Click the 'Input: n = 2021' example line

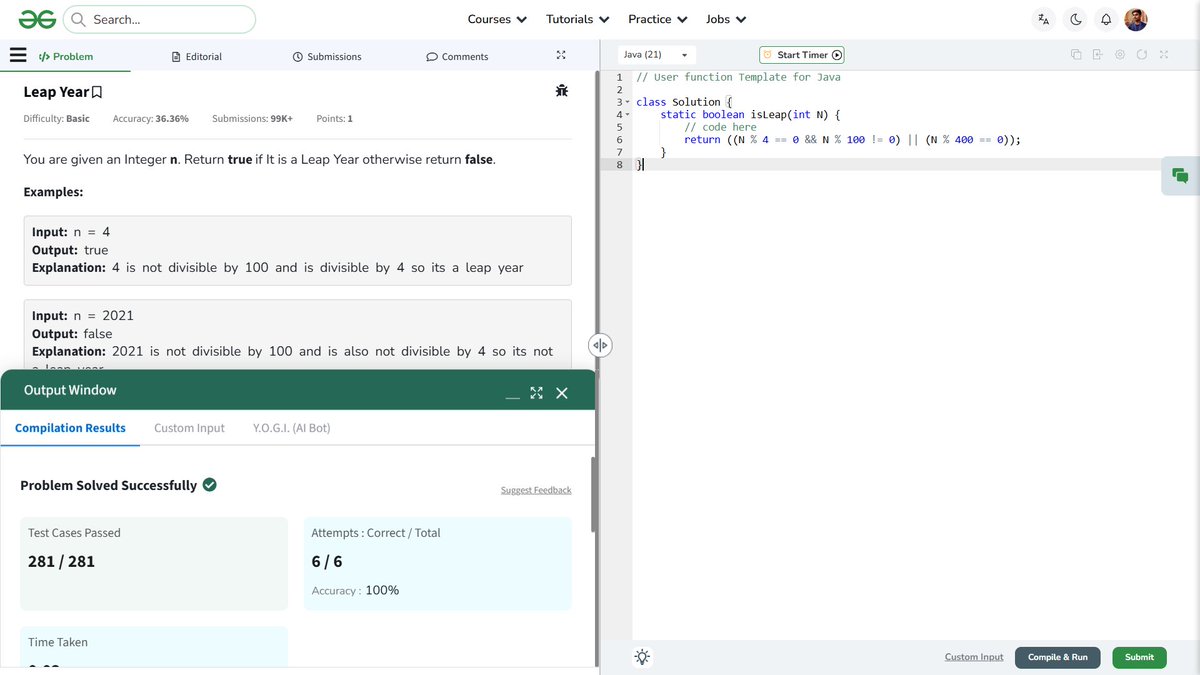tap(82, 316)
